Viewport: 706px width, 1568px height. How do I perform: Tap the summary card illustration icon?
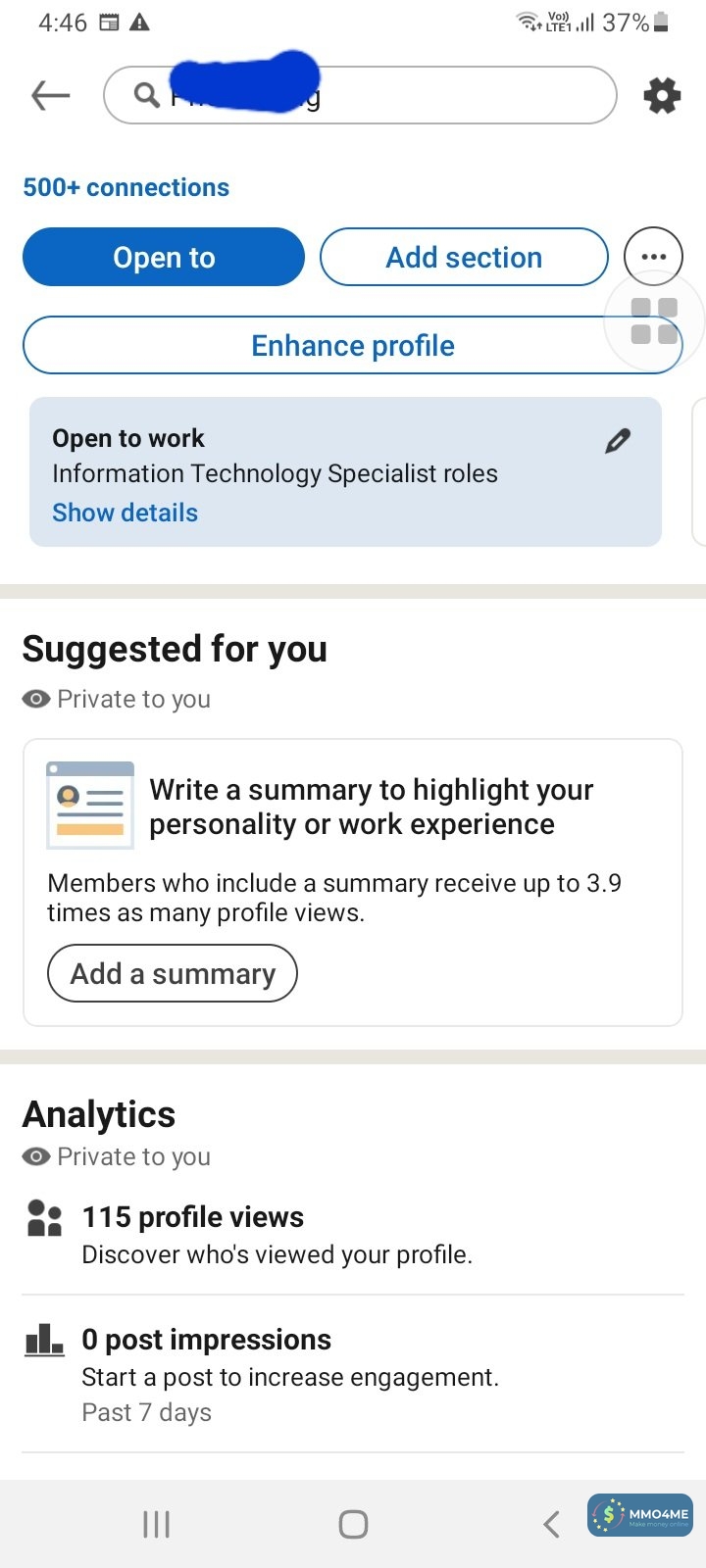(90, 805)
